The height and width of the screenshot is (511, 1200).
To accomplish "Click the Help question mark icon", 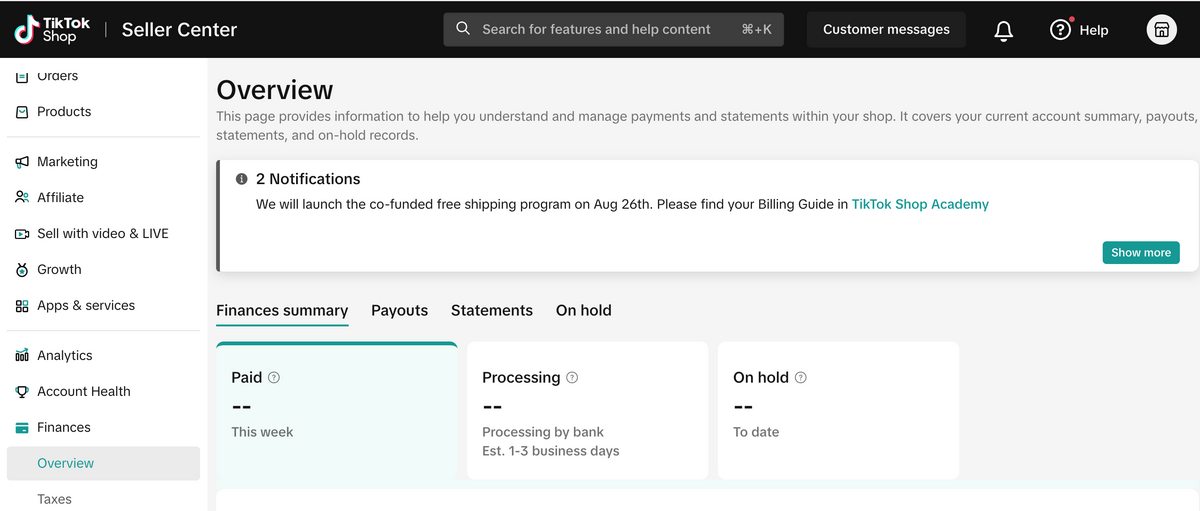I will tap(1060, 30).
